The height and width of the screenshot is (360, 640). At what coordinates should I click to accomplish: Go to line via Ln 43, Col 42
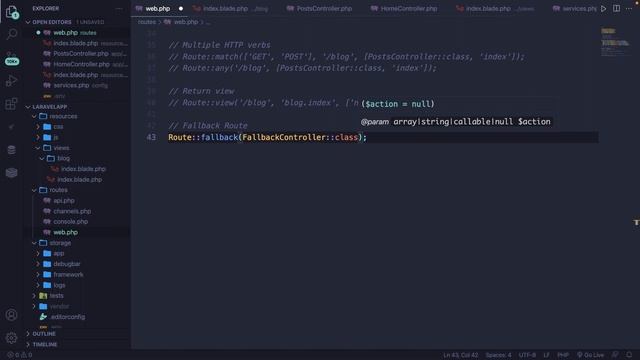[460, 355]
